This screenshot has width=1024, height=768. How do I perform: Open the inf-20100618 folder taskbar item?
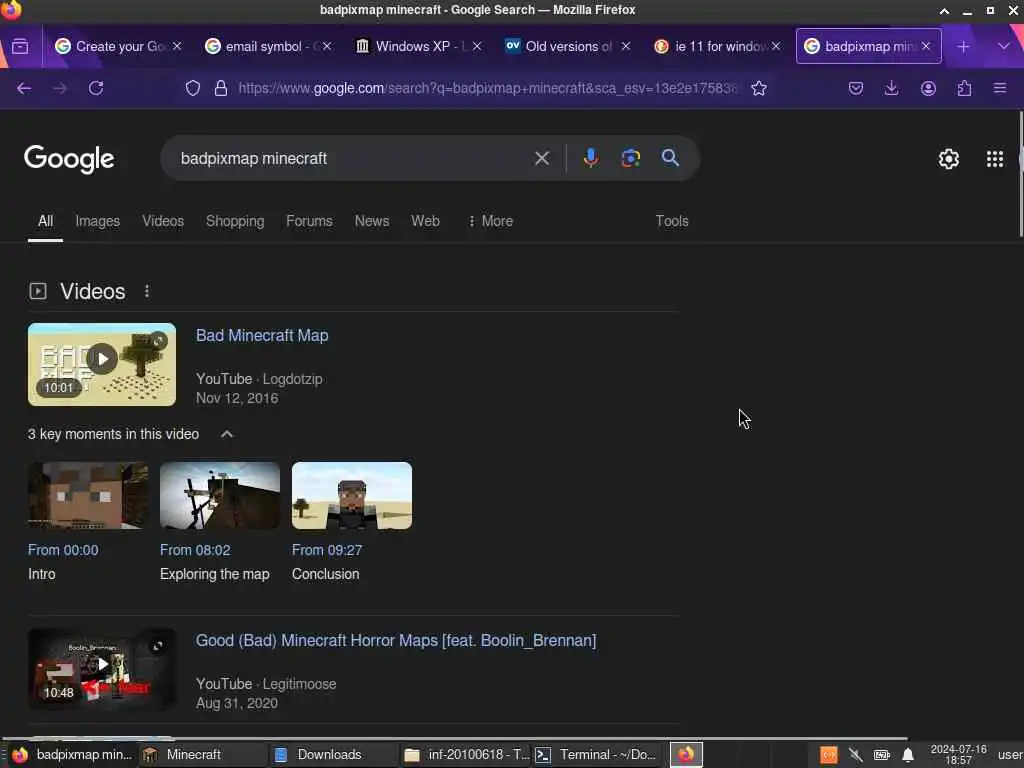[466, 755]
